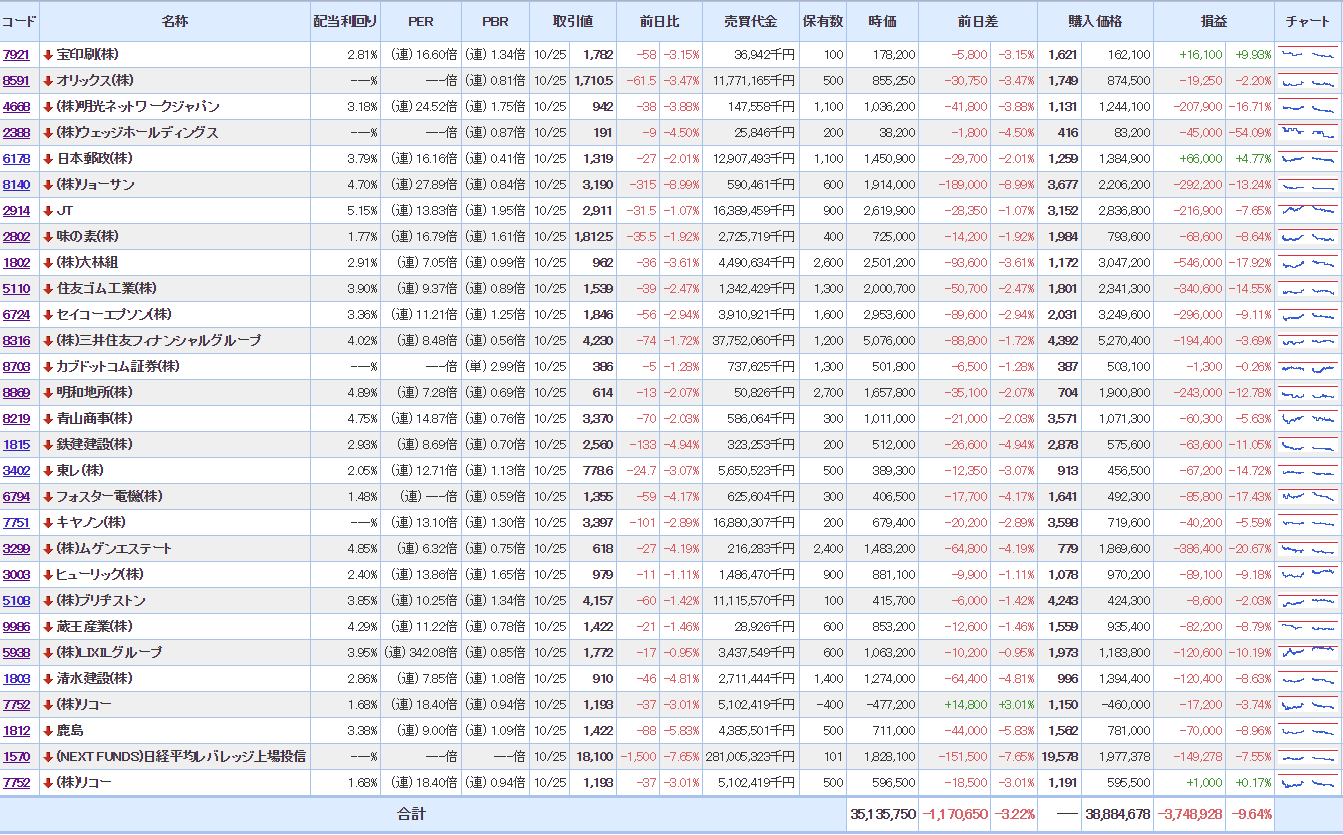Open the code link 5938 for LIXILグループ
This screenshot has width=1343, height=835.
16,653
